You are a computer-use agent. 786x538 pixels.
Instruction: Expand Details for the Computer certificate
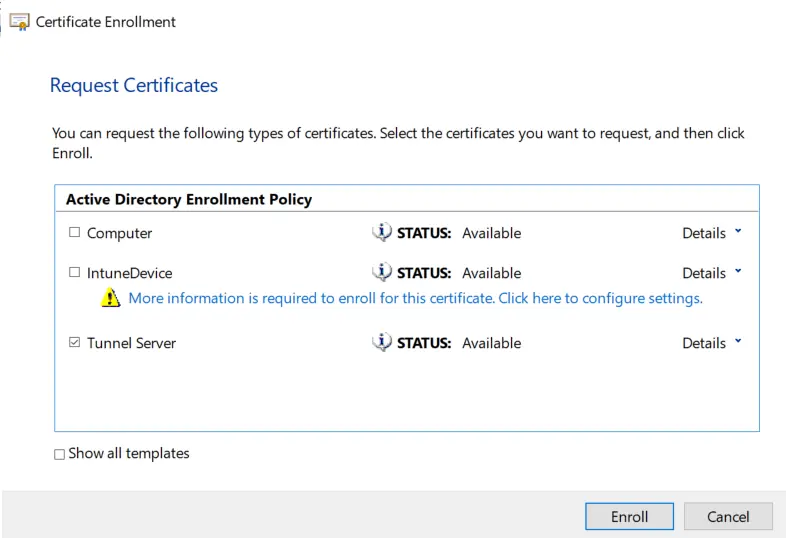712,233
